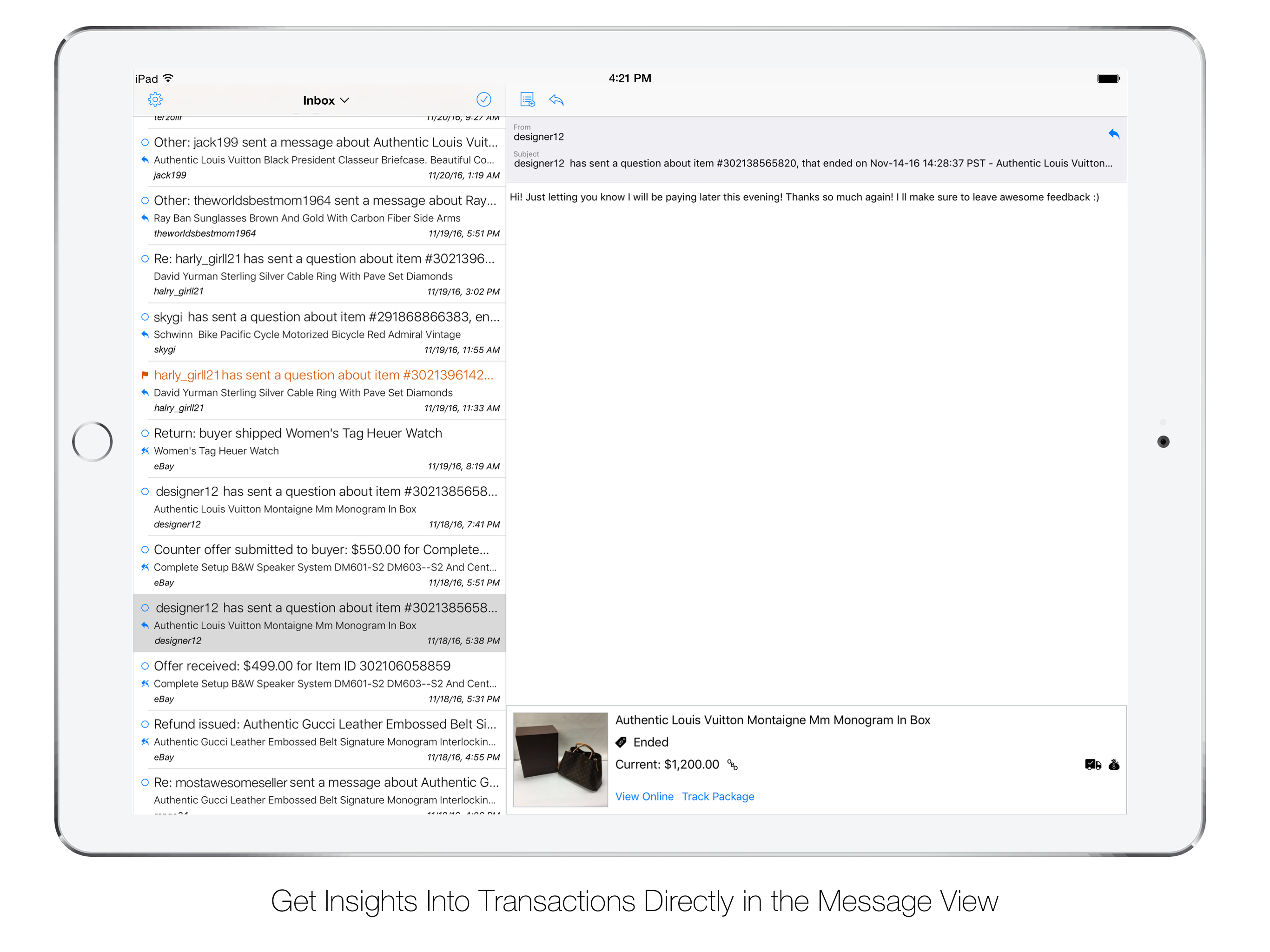Click the message body text

[804, 197]
